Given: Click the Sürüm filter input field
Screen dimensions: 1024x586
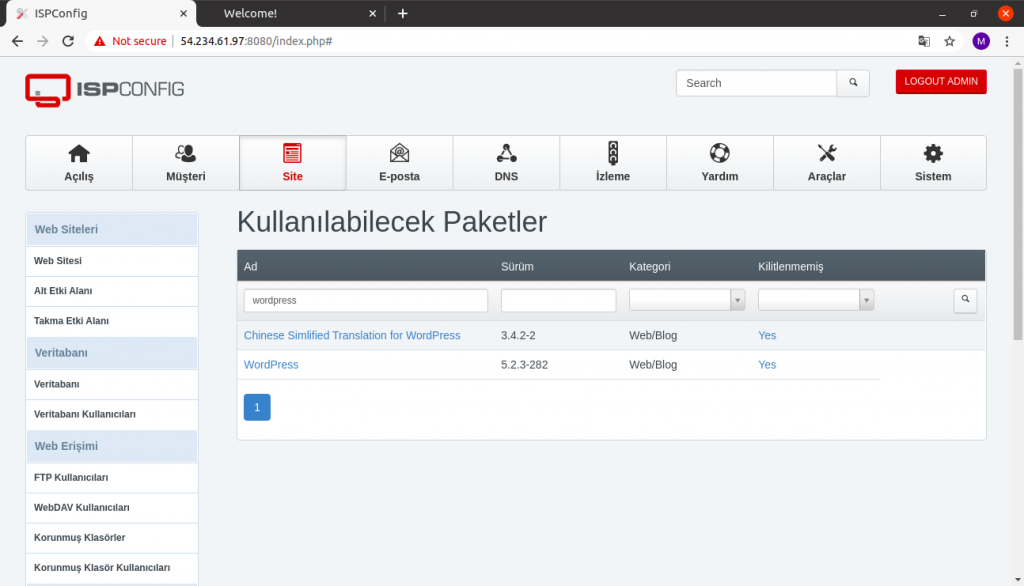Looking at the screenshot, I should (x=558, y=301).
